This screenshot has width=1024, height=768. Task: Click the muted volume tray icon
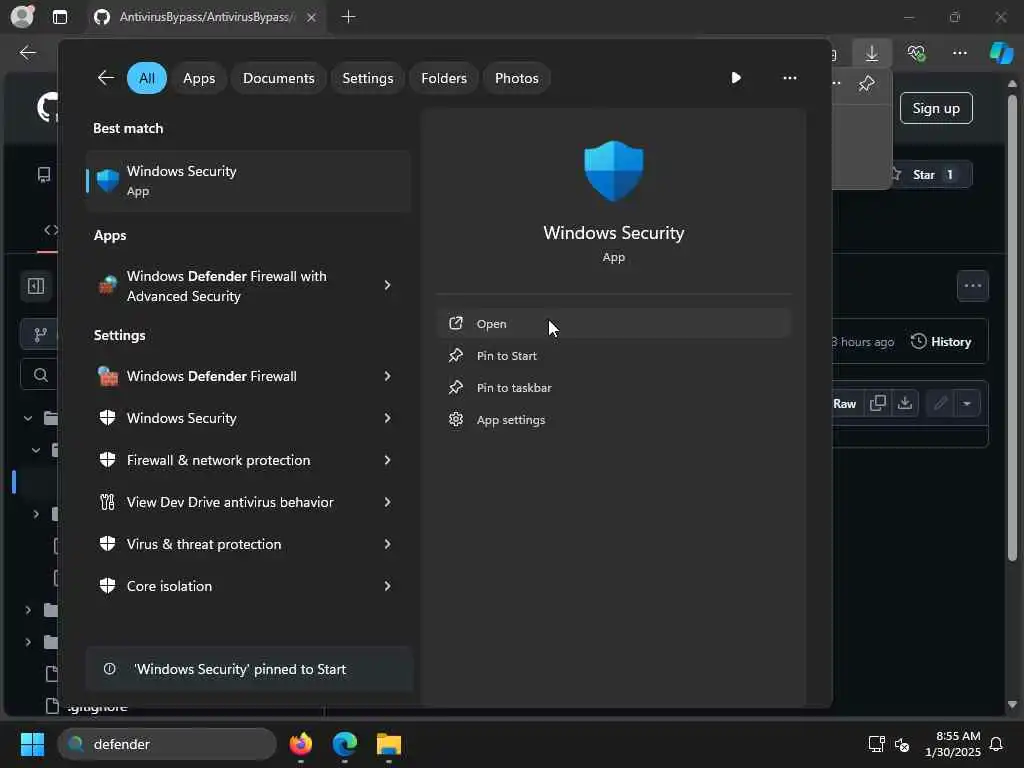(x=903, y=744)
